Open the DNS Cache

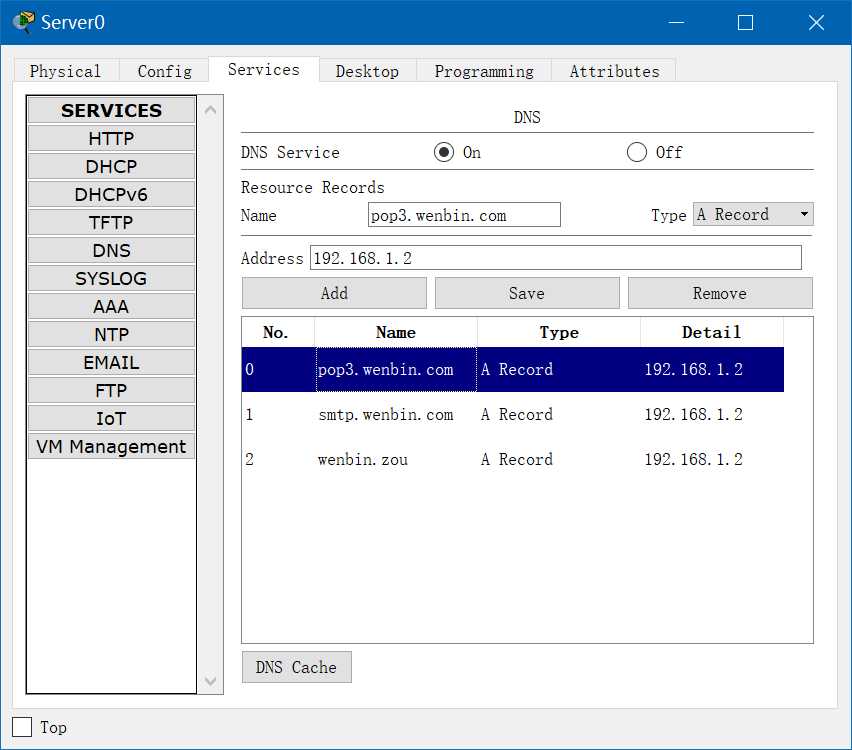pos(297,667)
